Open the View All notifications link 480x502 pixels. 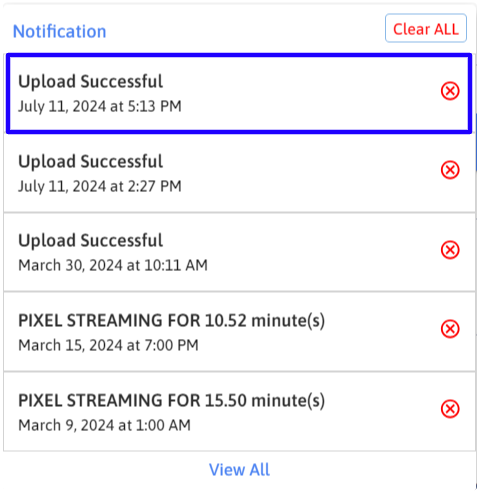[x=239, y=470]
